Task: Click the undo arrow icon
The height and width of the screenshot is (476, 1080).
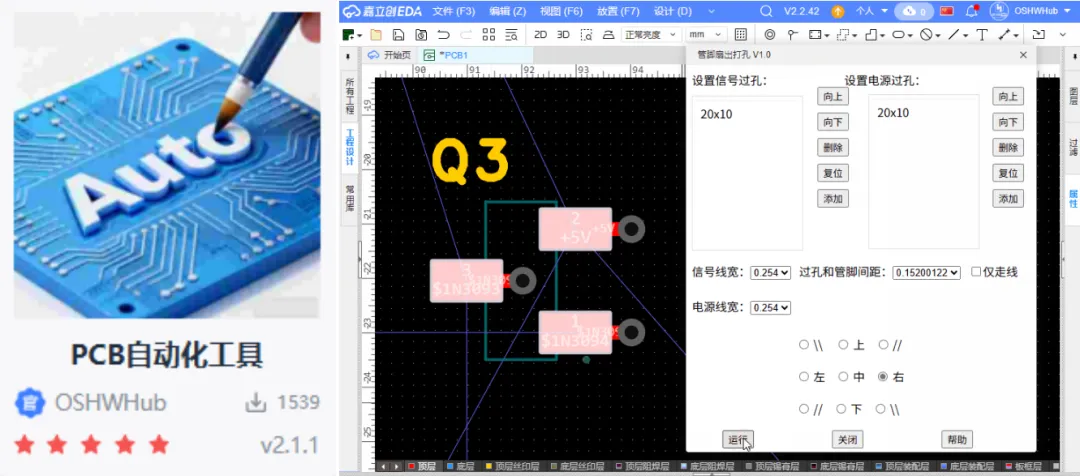Action: pyautogui.click(x=444, y=34)
